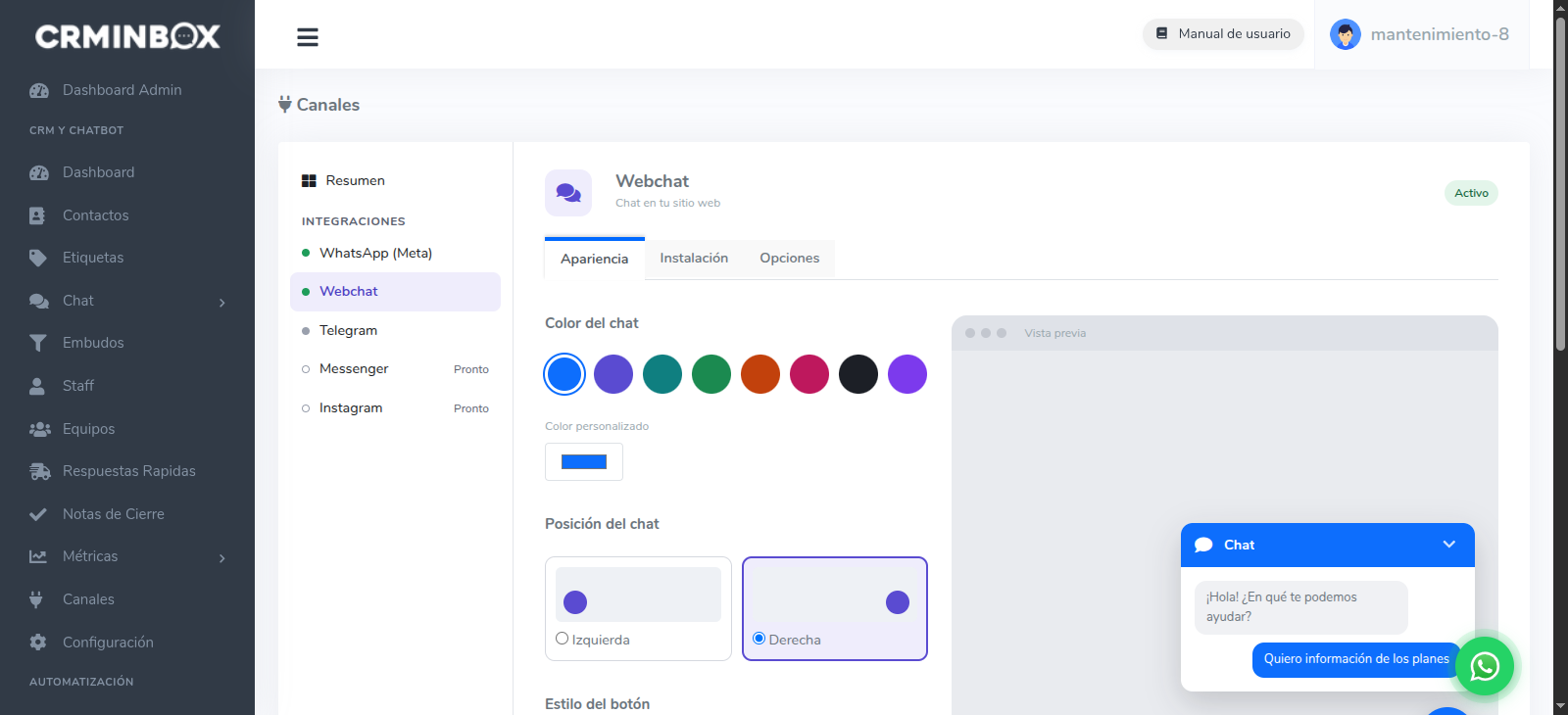Viewport: 1568px width, 715px height.
Task: Go to Notas de Cierre page
Action: [x=114, y=514]
